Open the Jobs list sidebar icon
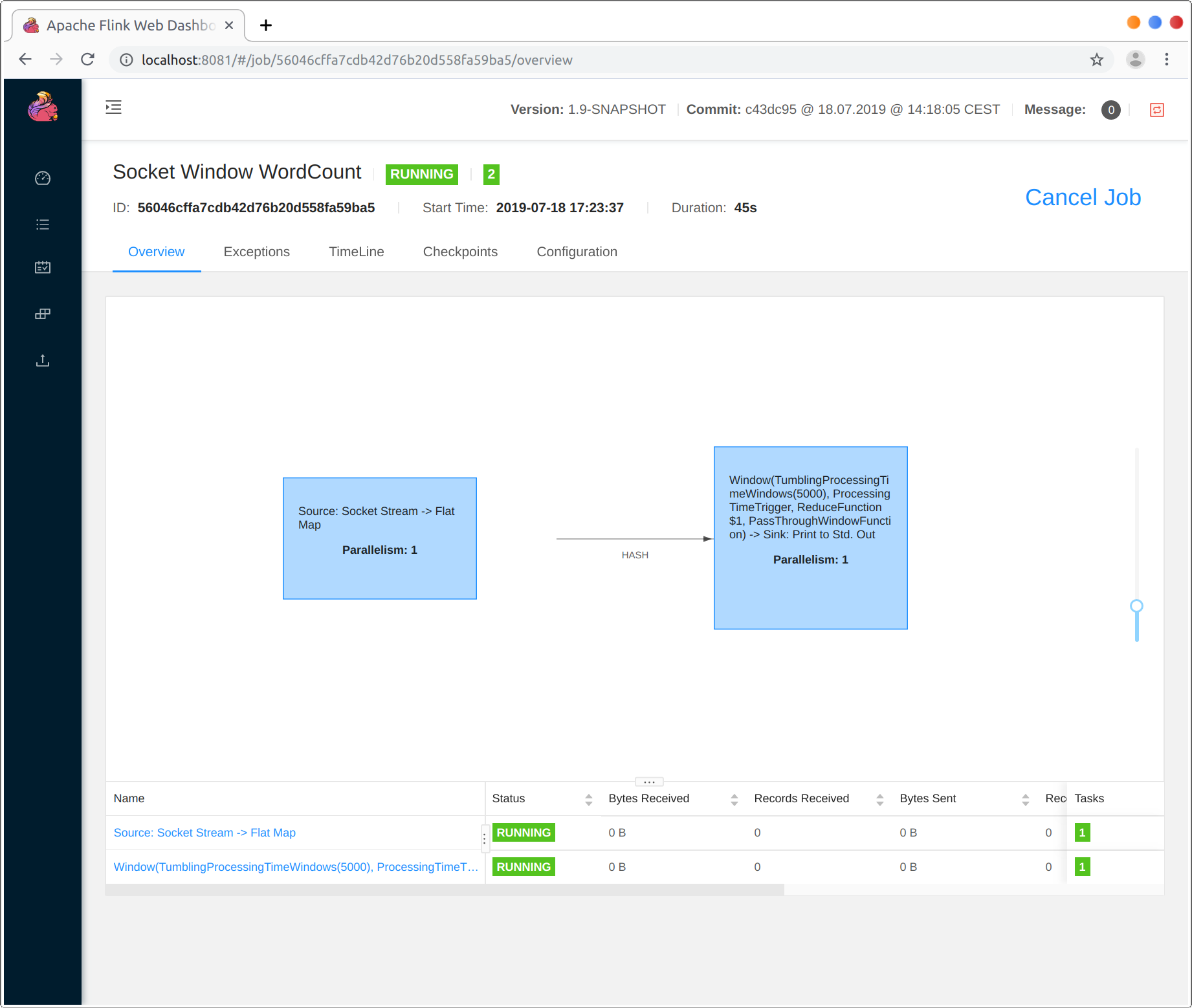 (43, 225)
